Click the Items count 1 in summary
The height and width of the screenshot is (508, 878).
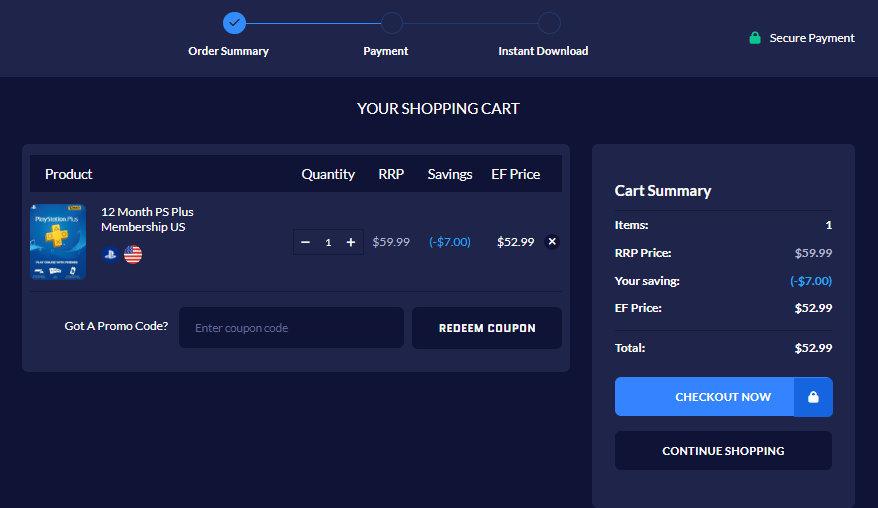tap(829, 225)
